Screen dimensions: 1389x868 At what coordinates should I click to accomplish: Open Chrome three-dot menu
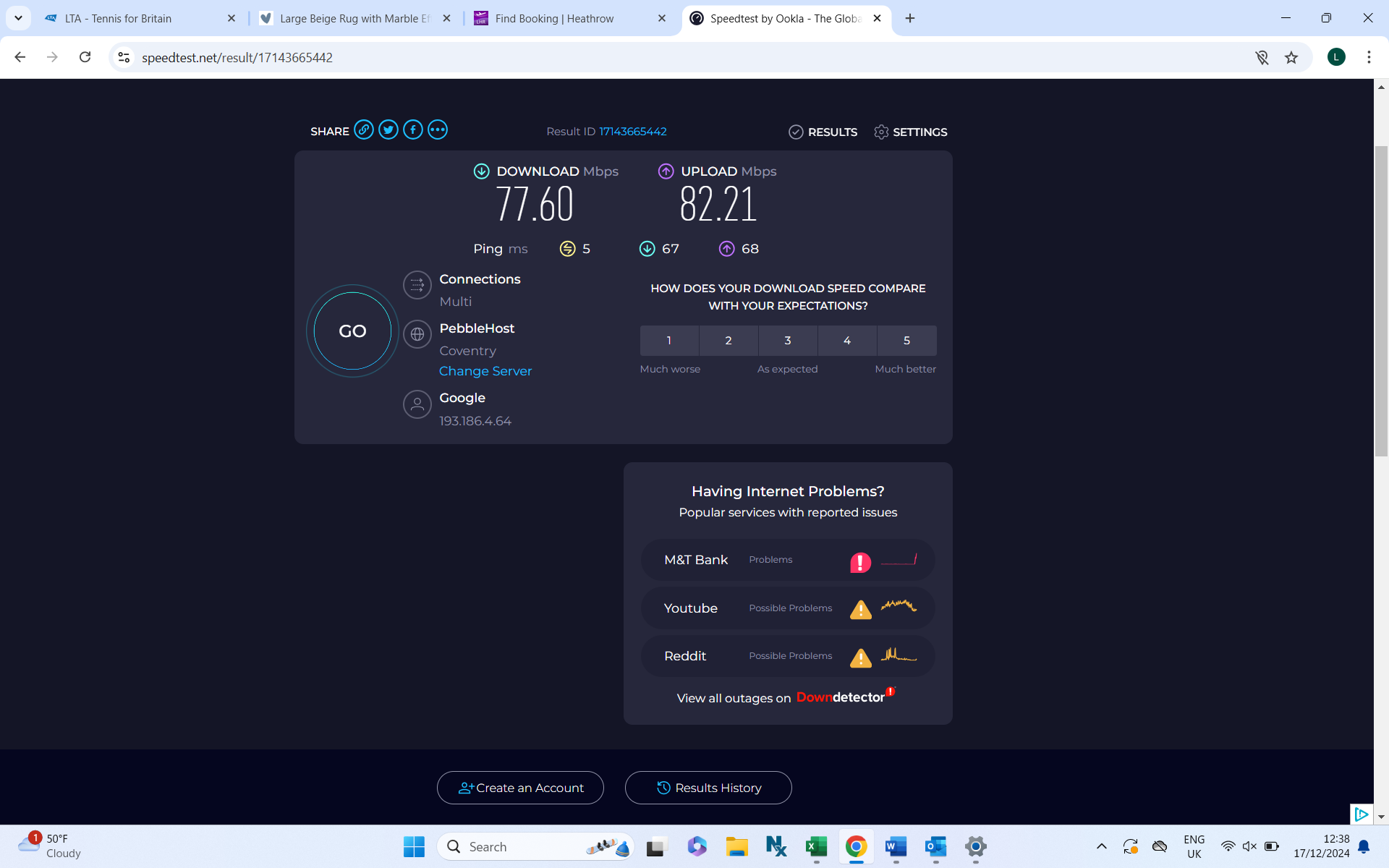1369,58
